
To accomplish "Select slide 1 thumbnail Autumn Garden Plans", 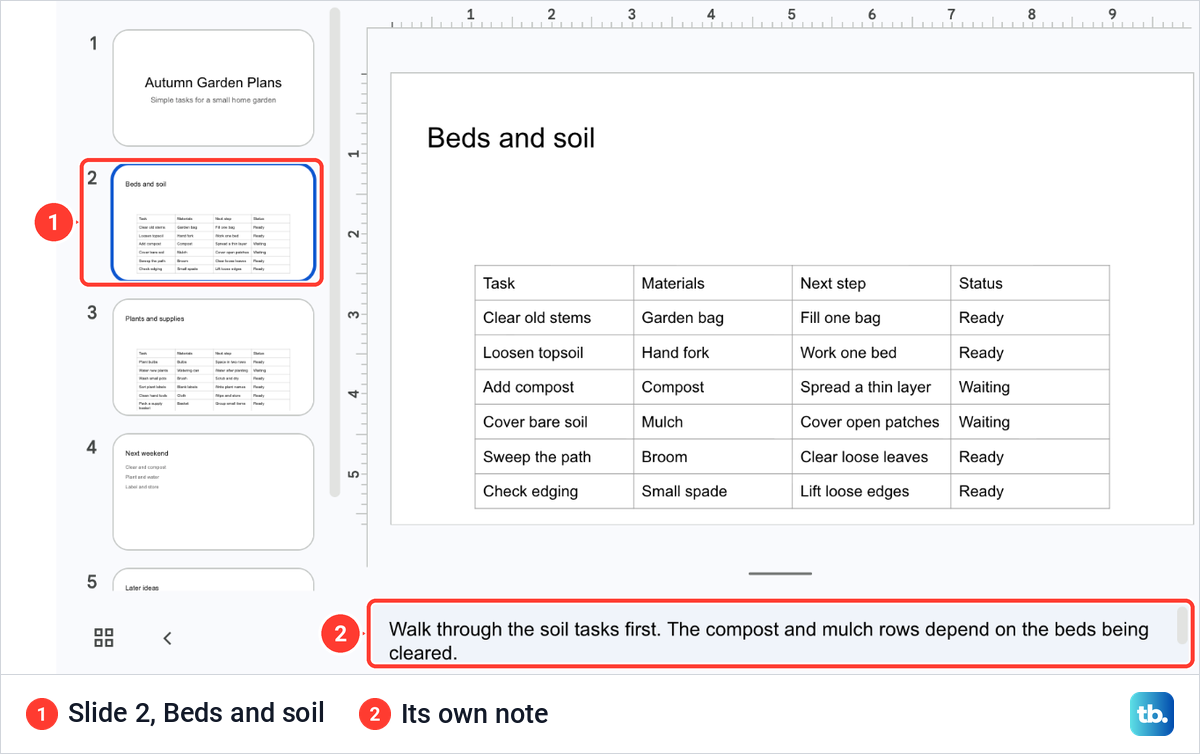I will 213,88.
